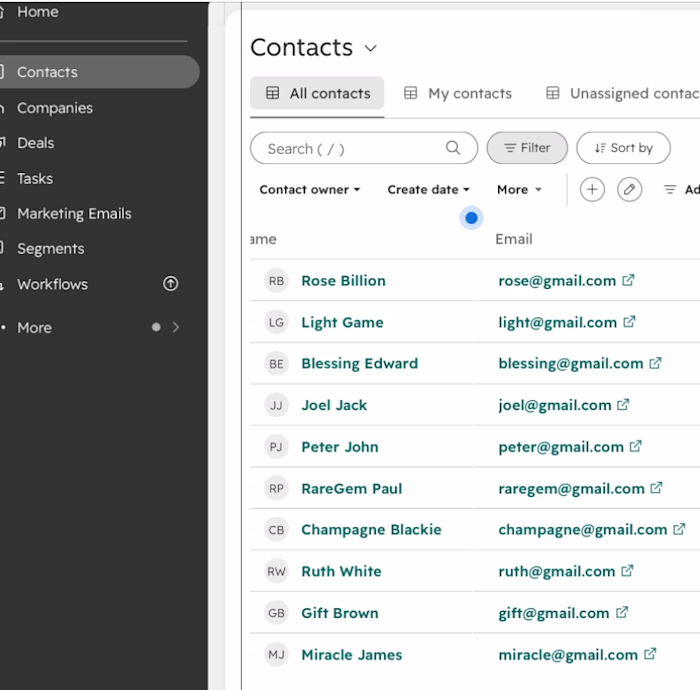Open the Blessing Edward contact record
This screenshot has height=690, width=700.
click(x=360, y=364)
